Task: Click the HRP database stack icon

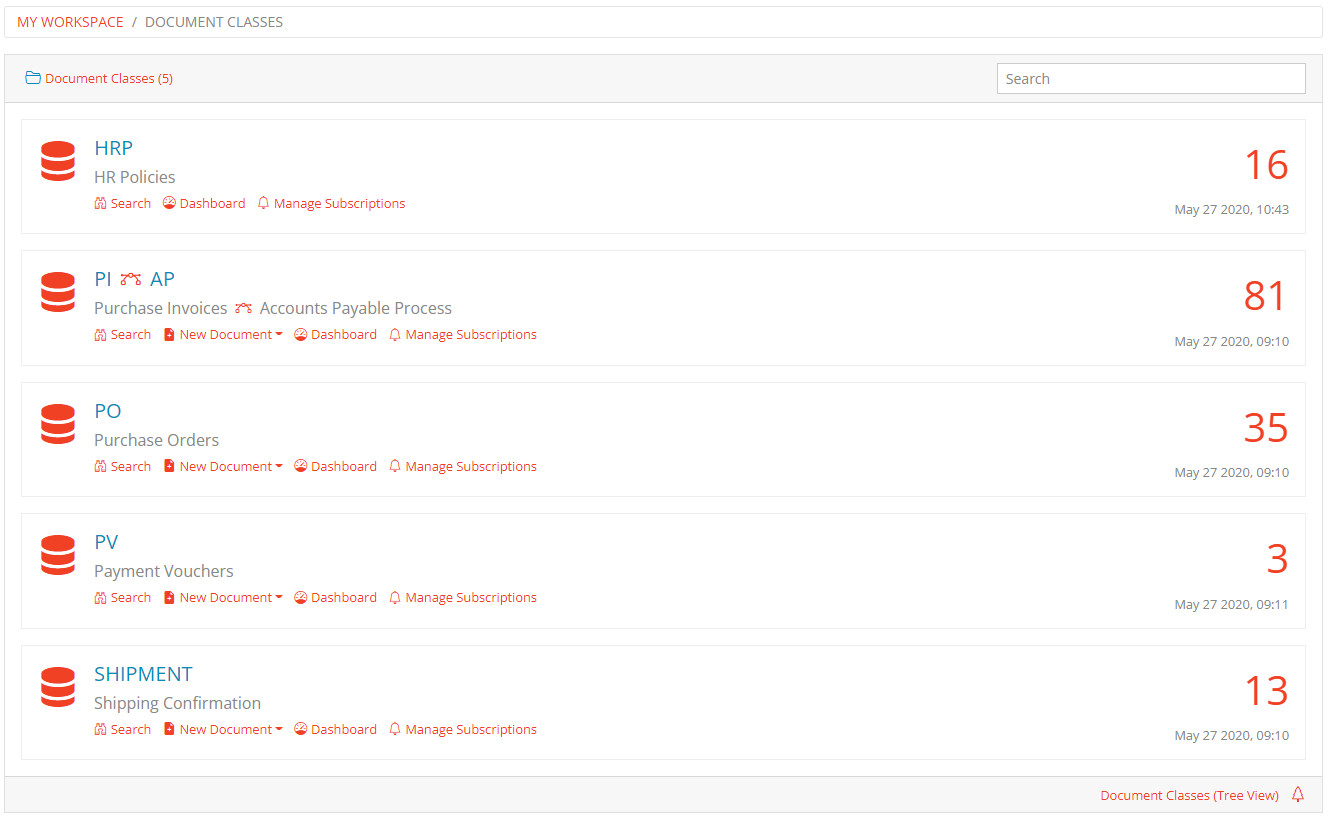Action: 58,162
